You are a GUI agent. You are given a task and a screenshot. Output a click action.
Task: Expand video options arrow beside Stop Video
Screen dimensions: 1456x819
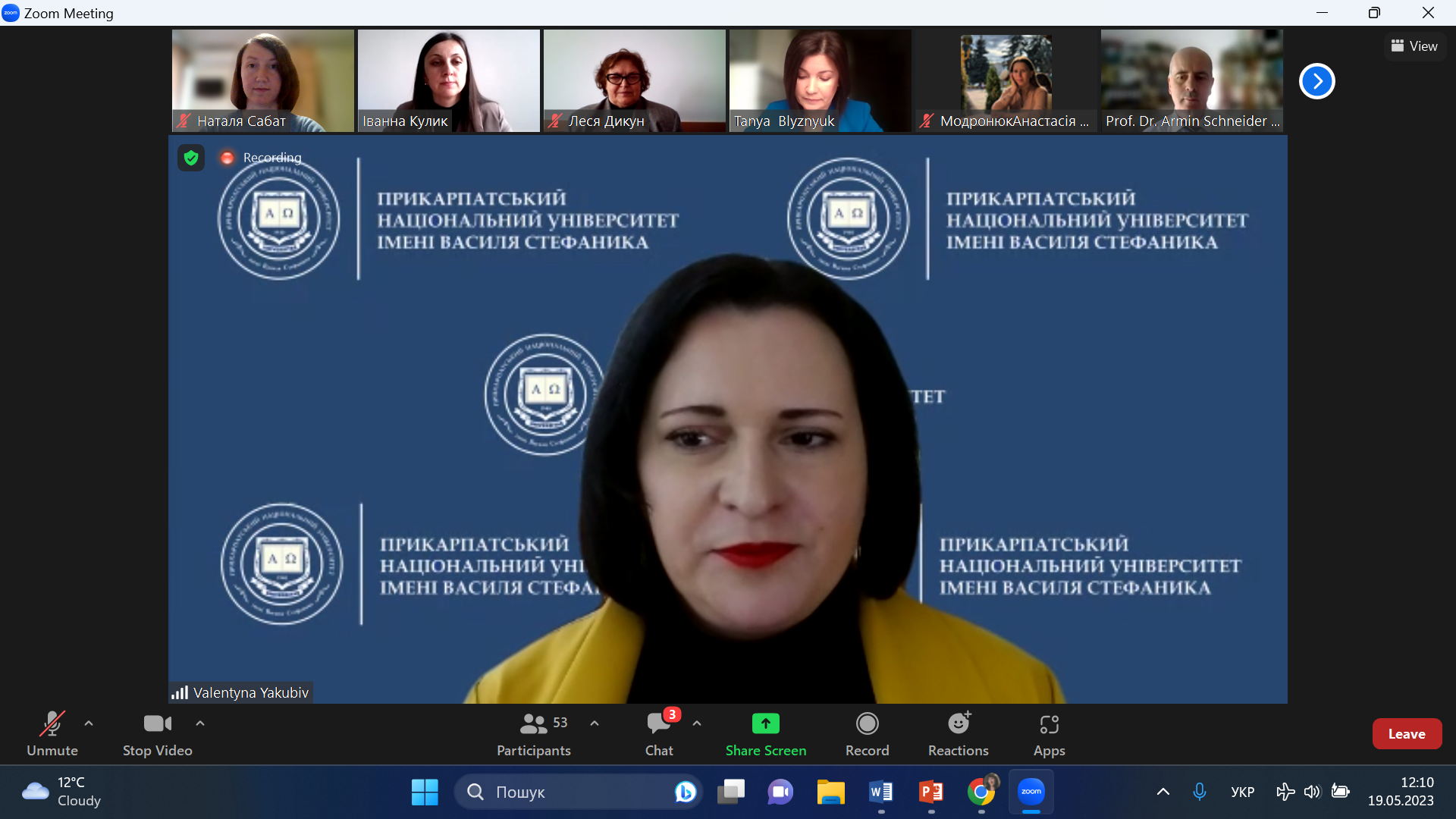[200, 723]
